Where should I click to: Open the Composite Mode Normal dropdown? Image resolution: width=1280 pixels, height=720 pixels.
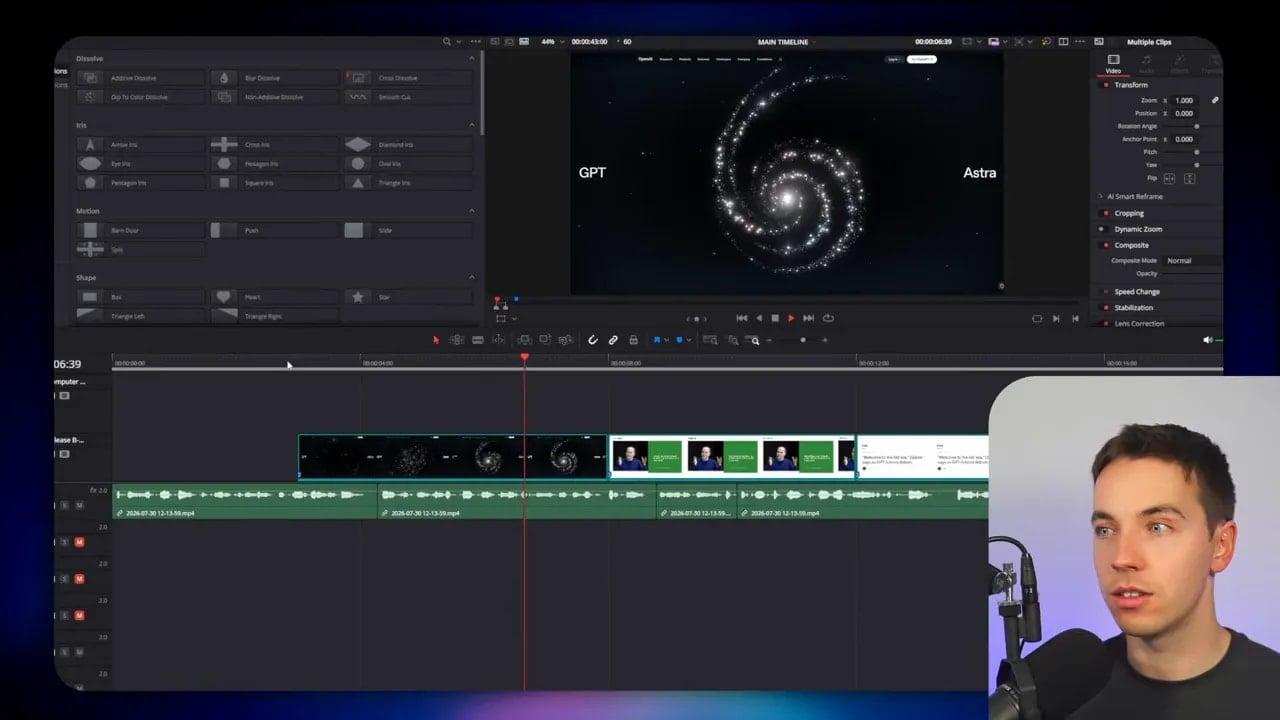(x=1190, y=261)
